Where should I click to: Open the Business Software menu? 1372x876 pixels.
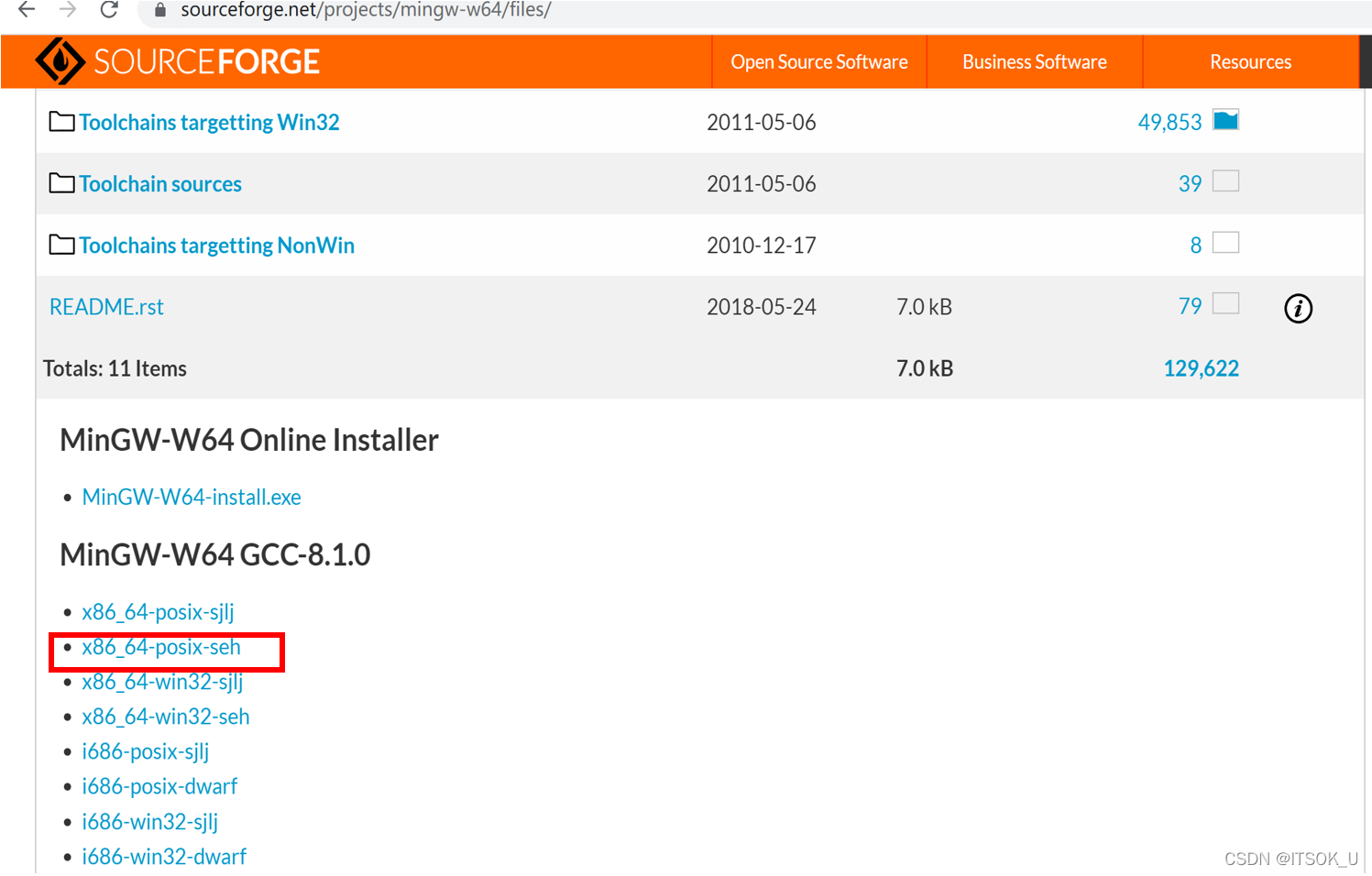1035,61
